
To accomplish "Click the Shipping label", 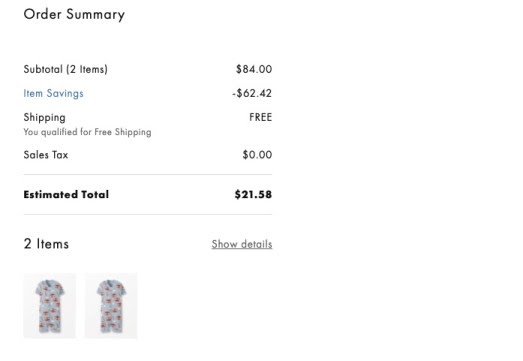I will (44, 117).
